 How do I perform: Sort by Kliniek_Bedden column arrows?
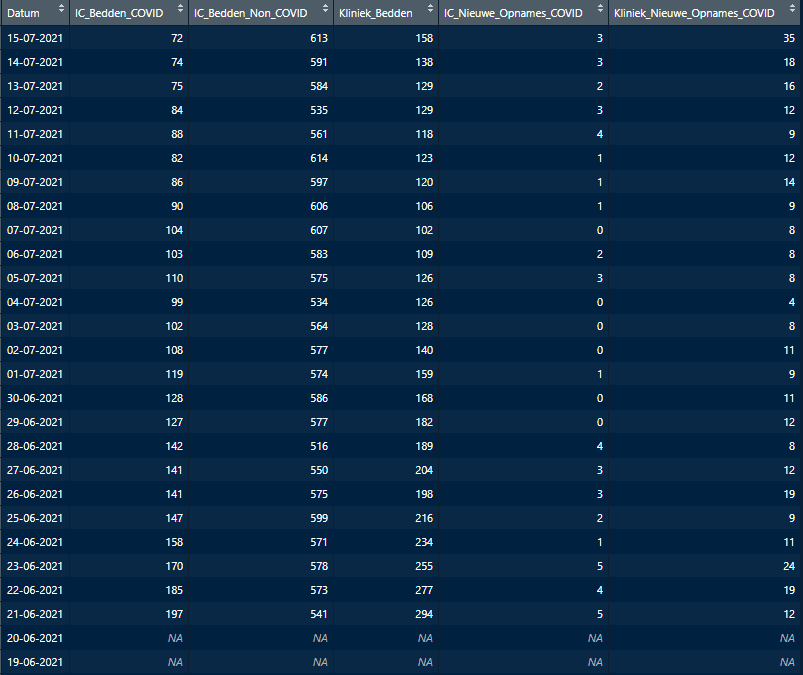tap(430, 9)
